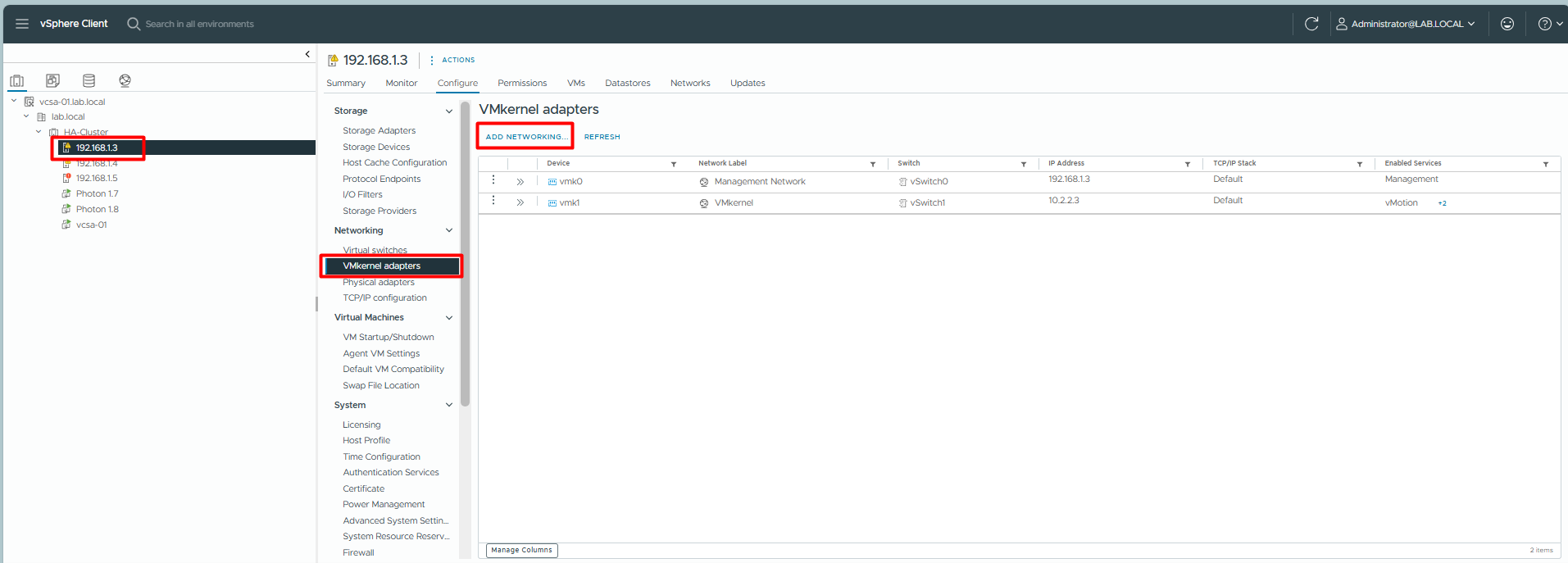This screenshot has width=1568, height=563.
Task: Switch to the Monitor tab
Action: point(401,83)
